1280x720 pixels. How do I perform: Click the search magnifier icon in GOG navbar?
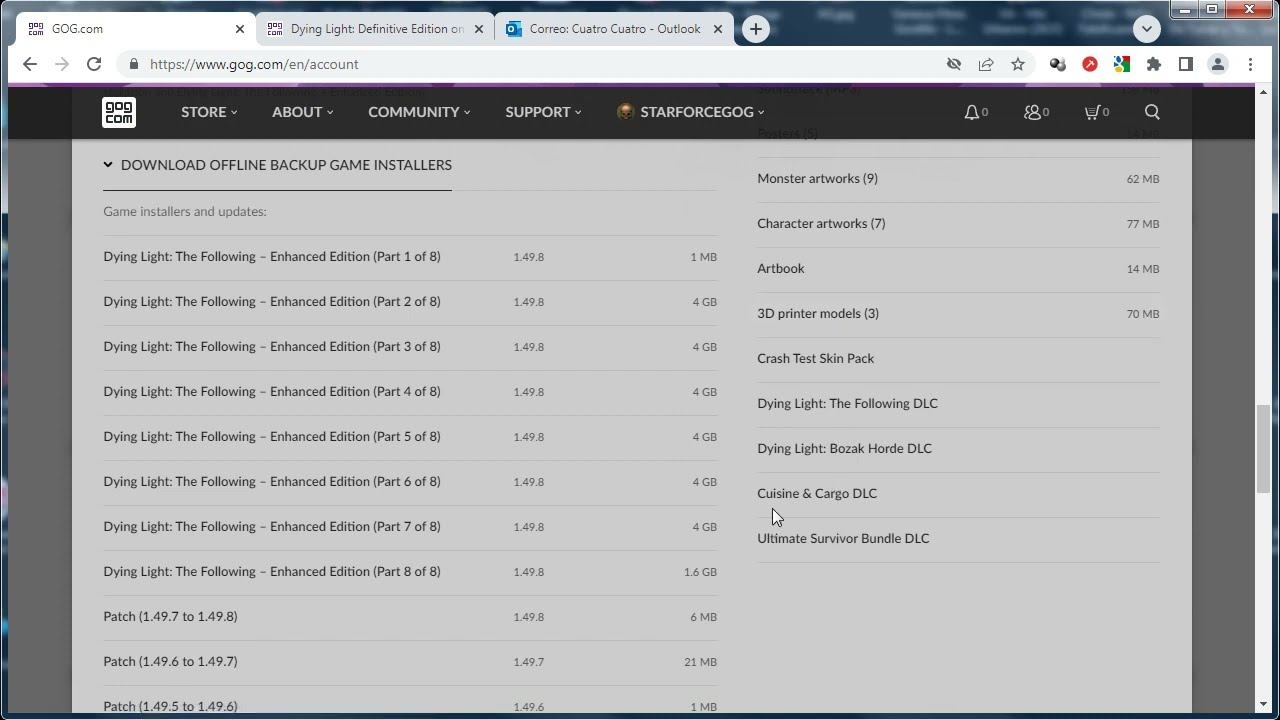click(1152, 112)
